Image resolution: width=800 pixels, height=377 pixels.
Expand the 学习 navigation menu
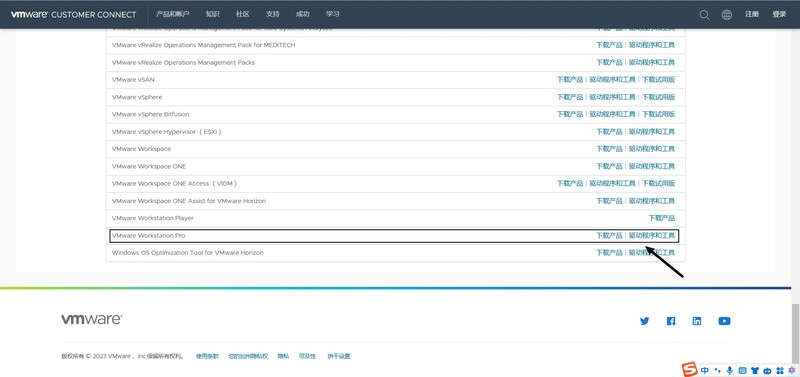tap(333, 14)
